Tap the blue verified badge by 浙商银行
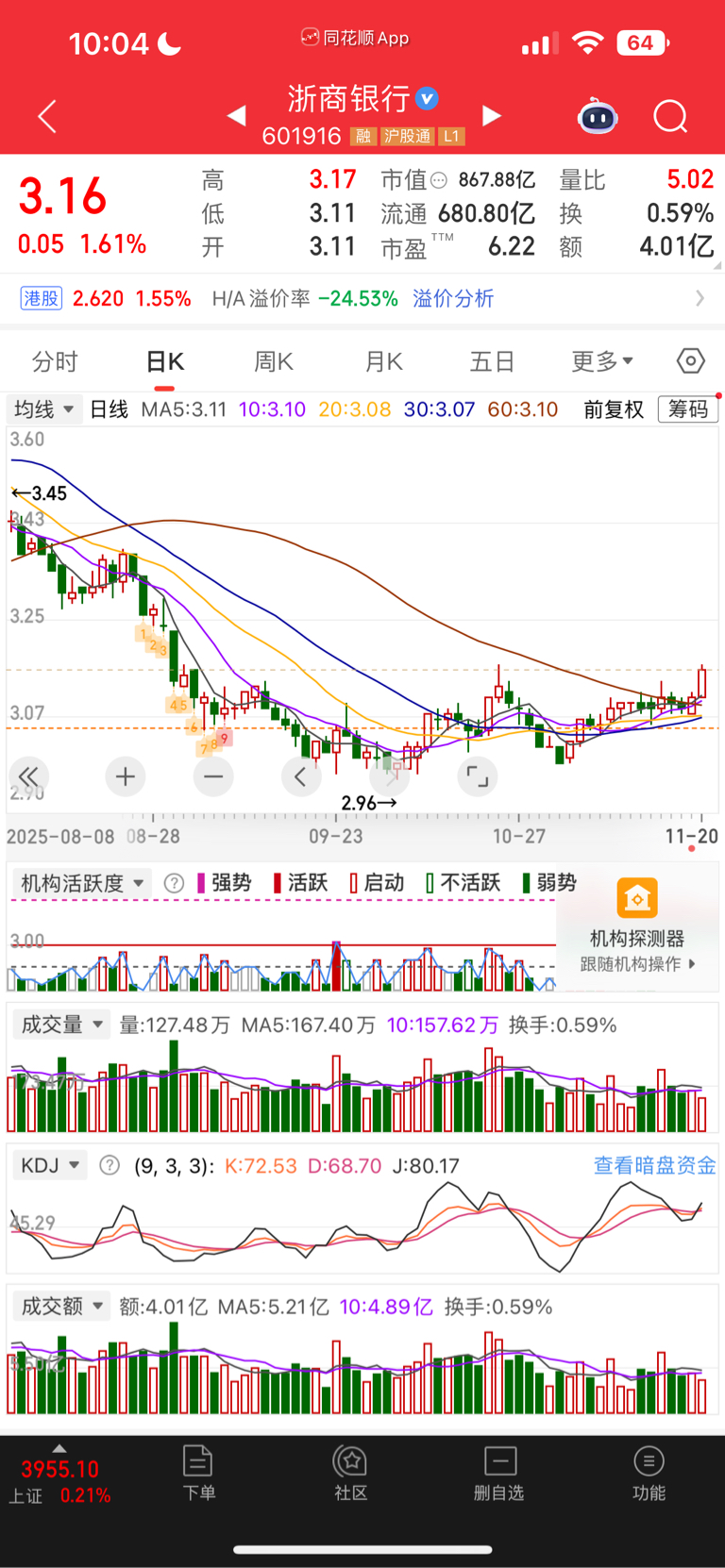This screenshot has height=1568, width=725. tap(427, 98)
